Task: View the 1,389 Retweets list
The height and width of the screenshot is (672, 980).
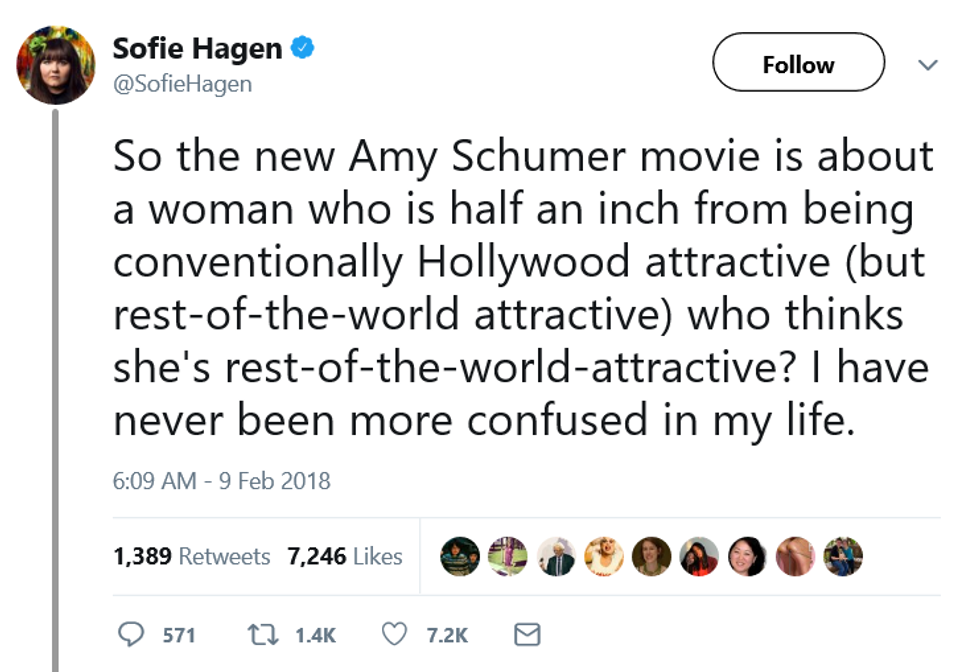Action: pos(192,557)
